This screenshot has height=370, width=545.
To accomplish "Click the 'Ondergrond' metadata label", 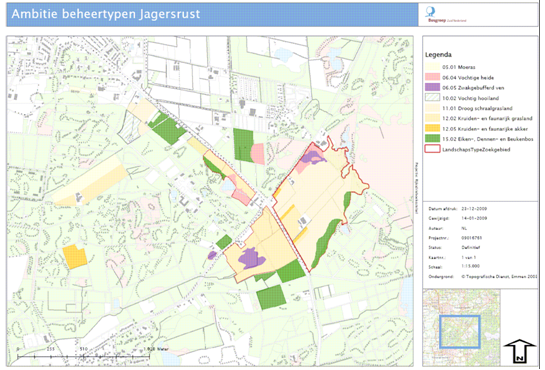I will pyautogui.click(x=439, y=277).
